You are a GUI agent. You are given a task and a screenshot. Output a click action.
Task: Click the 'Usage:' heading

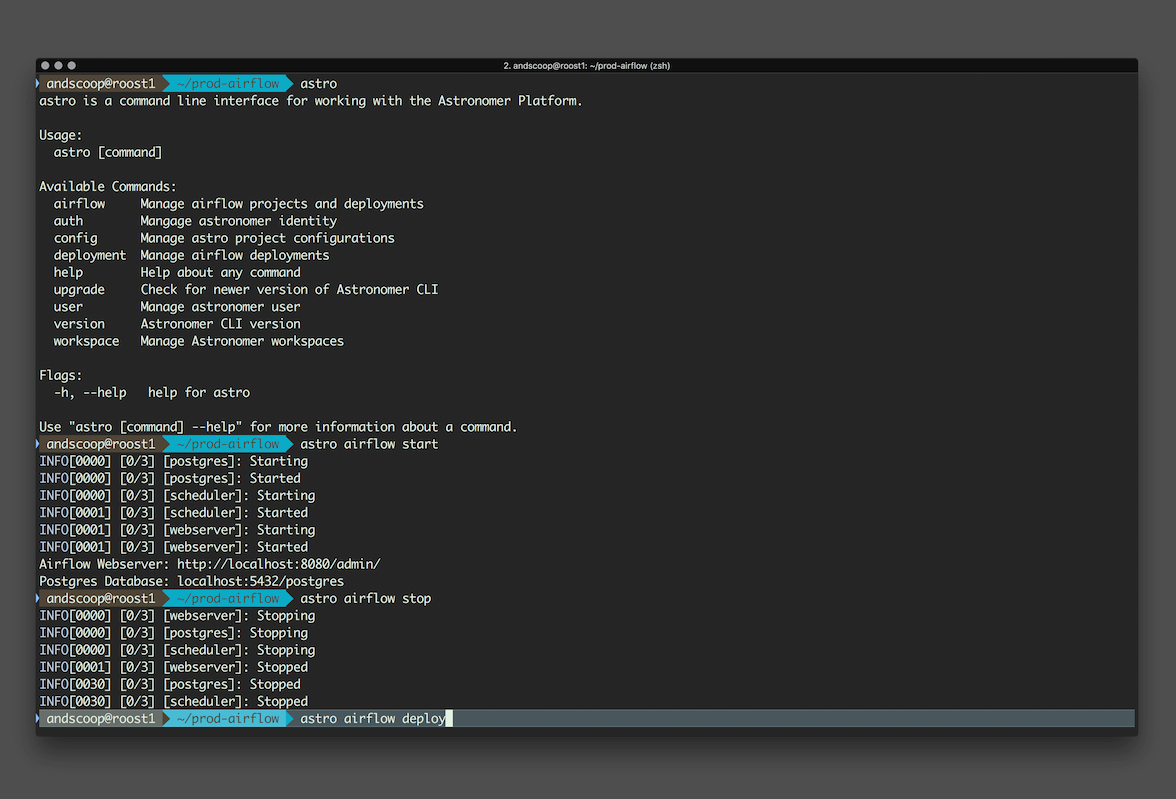tap(61, 136)
